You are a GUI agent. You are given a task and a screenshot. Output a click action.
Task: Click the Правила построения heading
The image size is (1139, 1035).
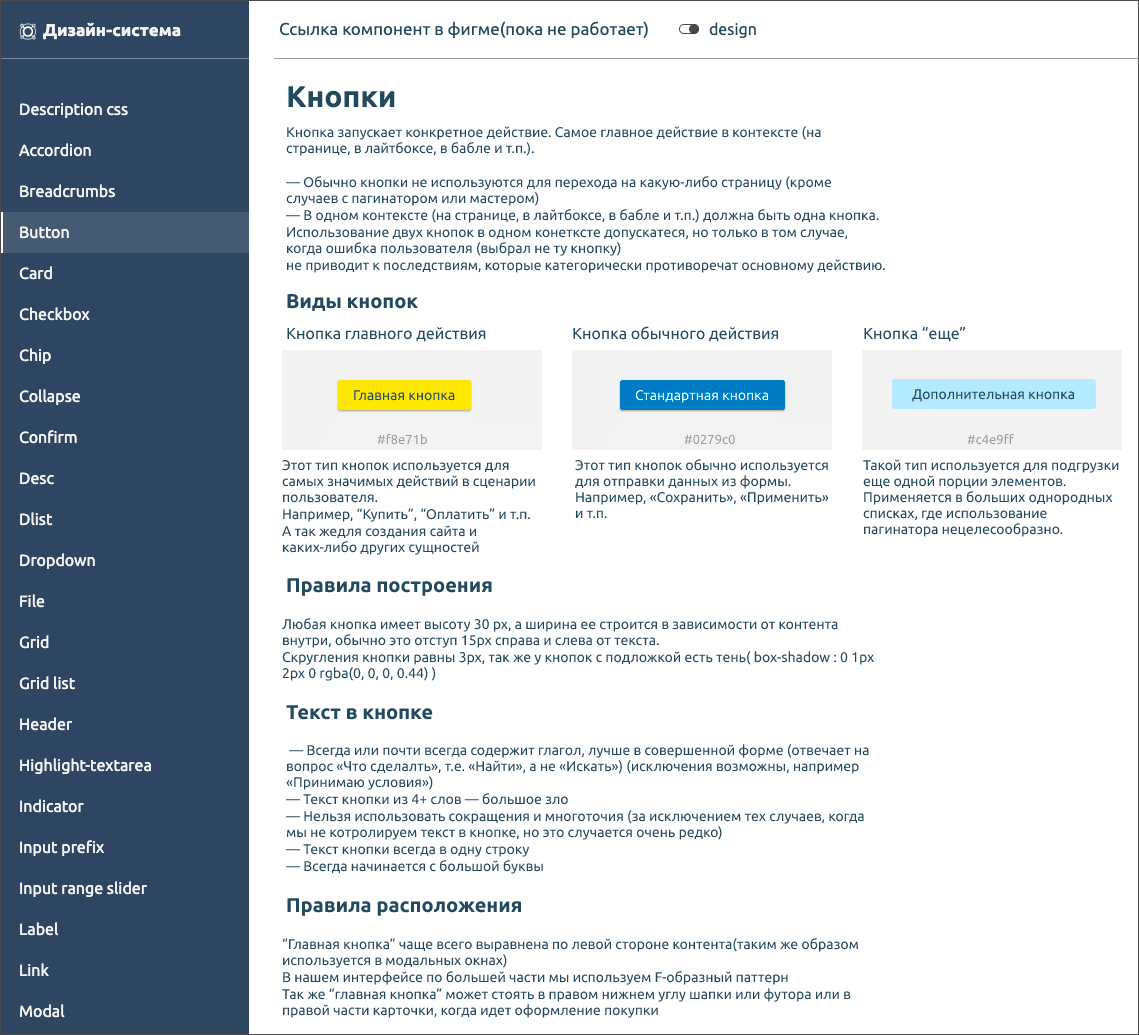click(389, 586)
